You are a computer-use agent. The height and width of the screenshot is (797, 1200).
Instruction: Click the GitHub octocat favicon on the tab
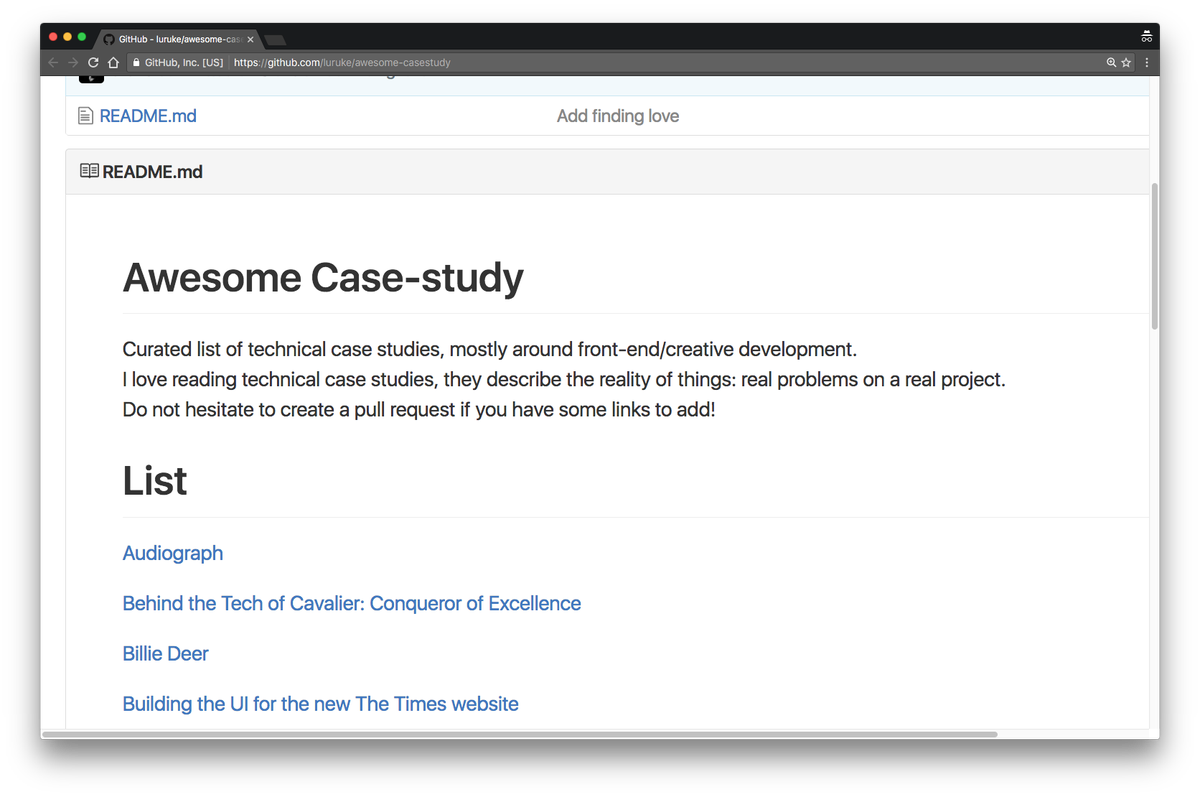[107, 39]
